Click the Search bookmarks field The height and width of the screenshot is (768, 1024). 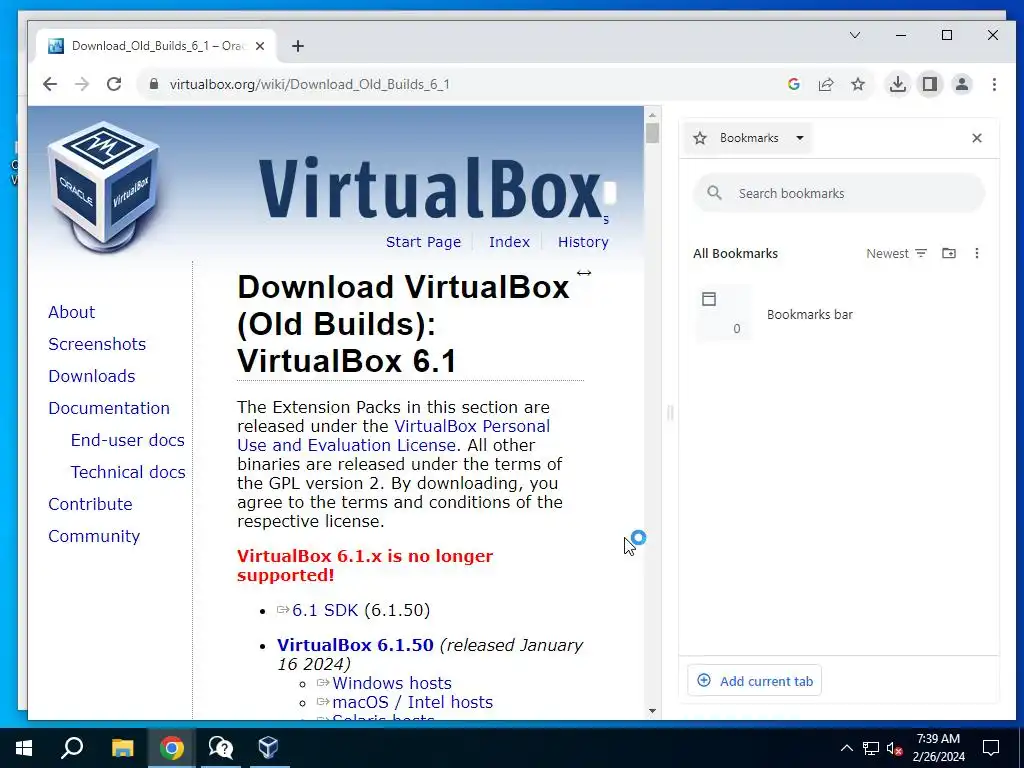[x=839, y=193]
